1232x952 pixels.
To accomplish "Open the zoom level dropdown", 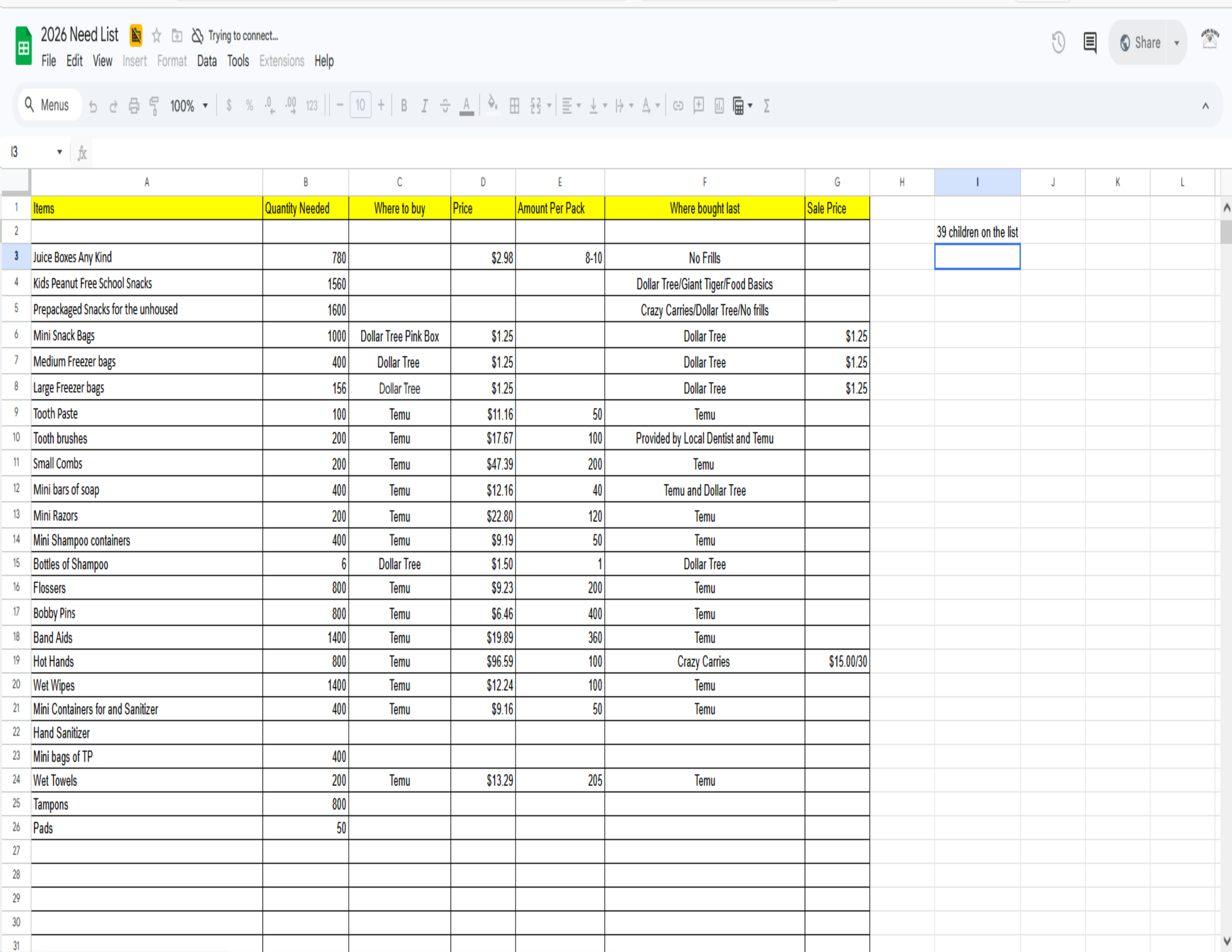I will click(189, 105).
